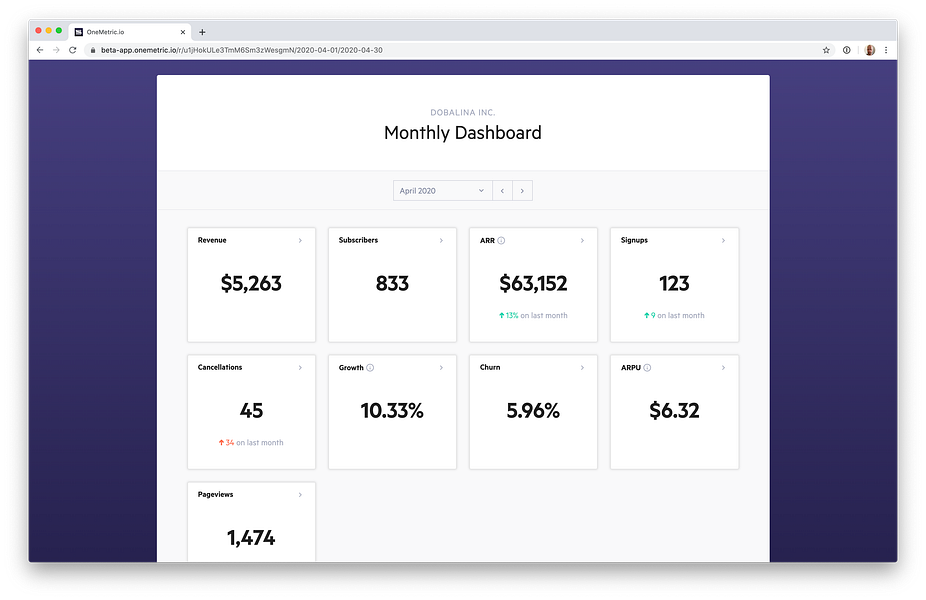Click the Churn card title
Image resolution: width=926 pixels, height=600 pixels.
pyautogui.click(x=490, y=367)
